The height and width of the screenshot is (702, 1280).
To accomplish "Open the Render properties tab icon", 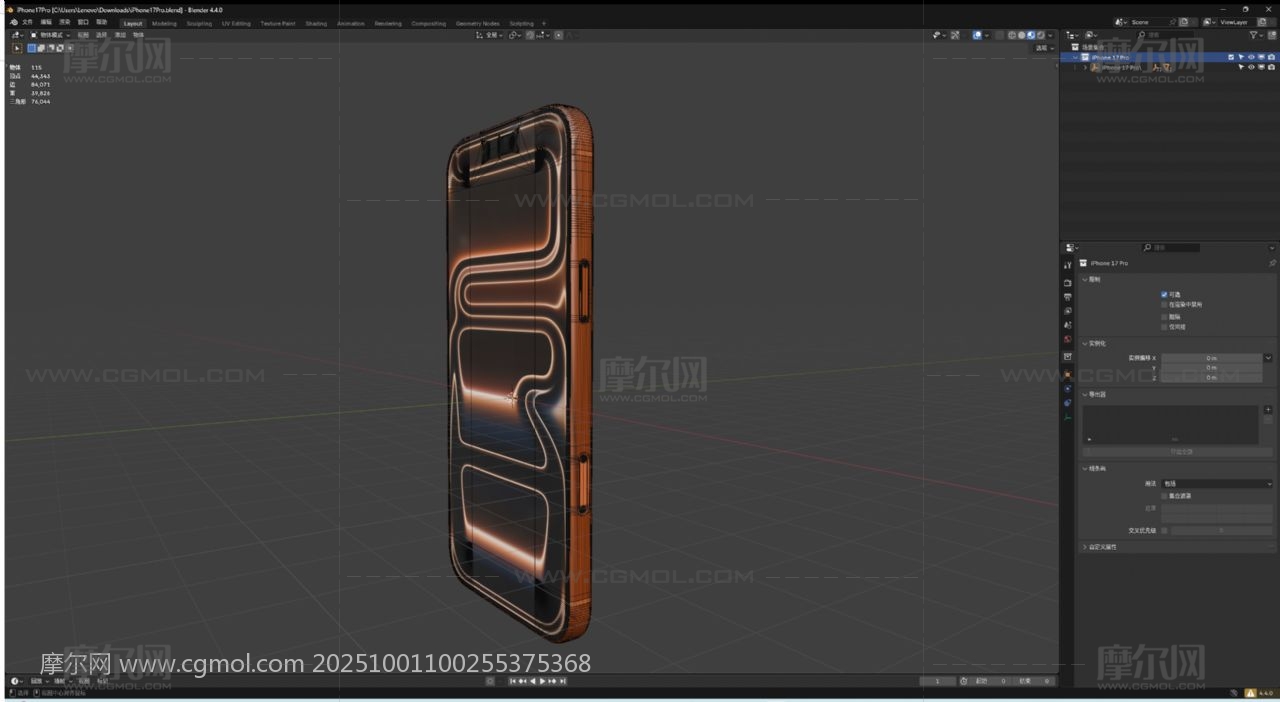I will click(x=1067, y=283).
